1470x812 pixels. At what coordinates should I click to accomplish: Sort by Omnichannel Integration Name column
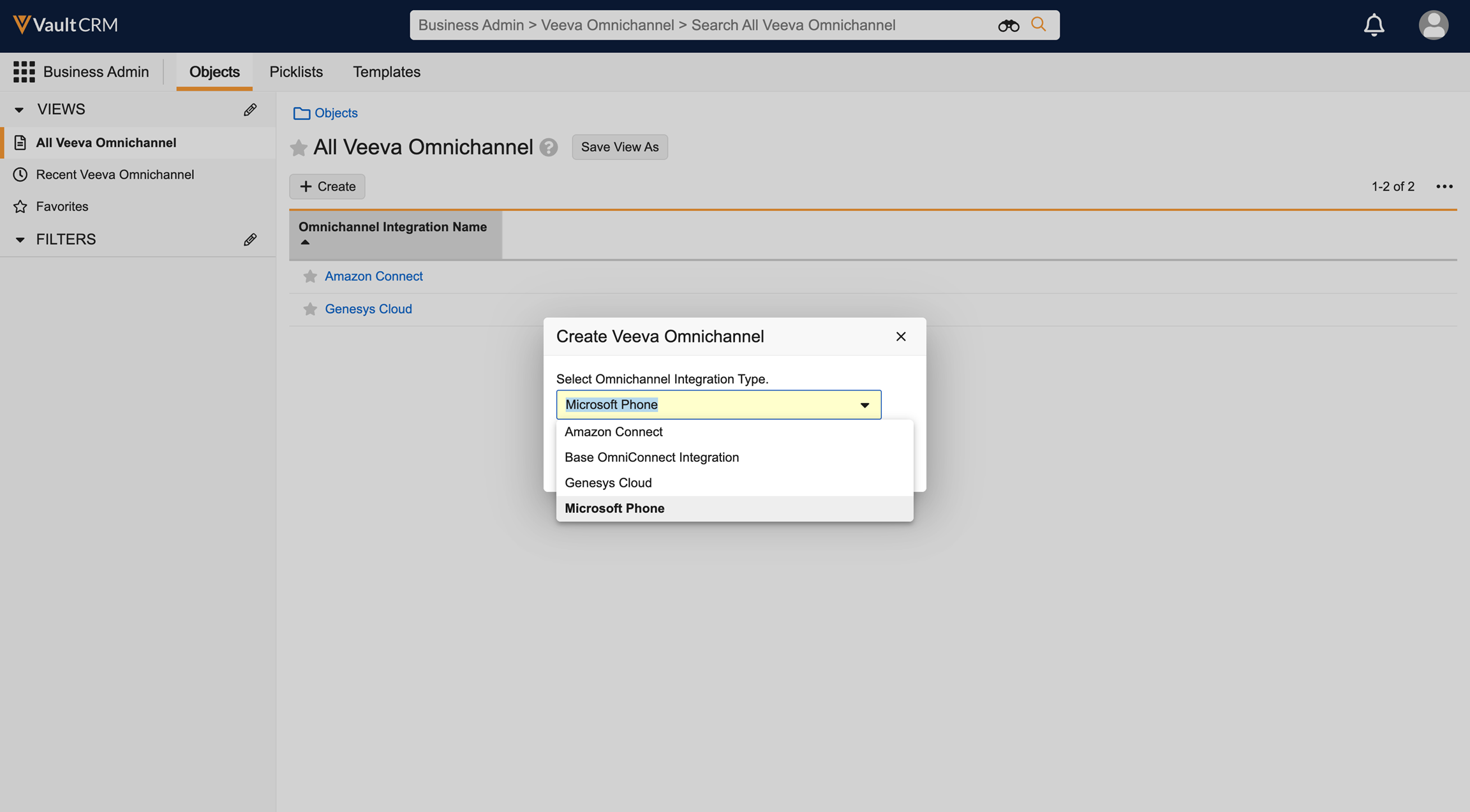[392, 227]
